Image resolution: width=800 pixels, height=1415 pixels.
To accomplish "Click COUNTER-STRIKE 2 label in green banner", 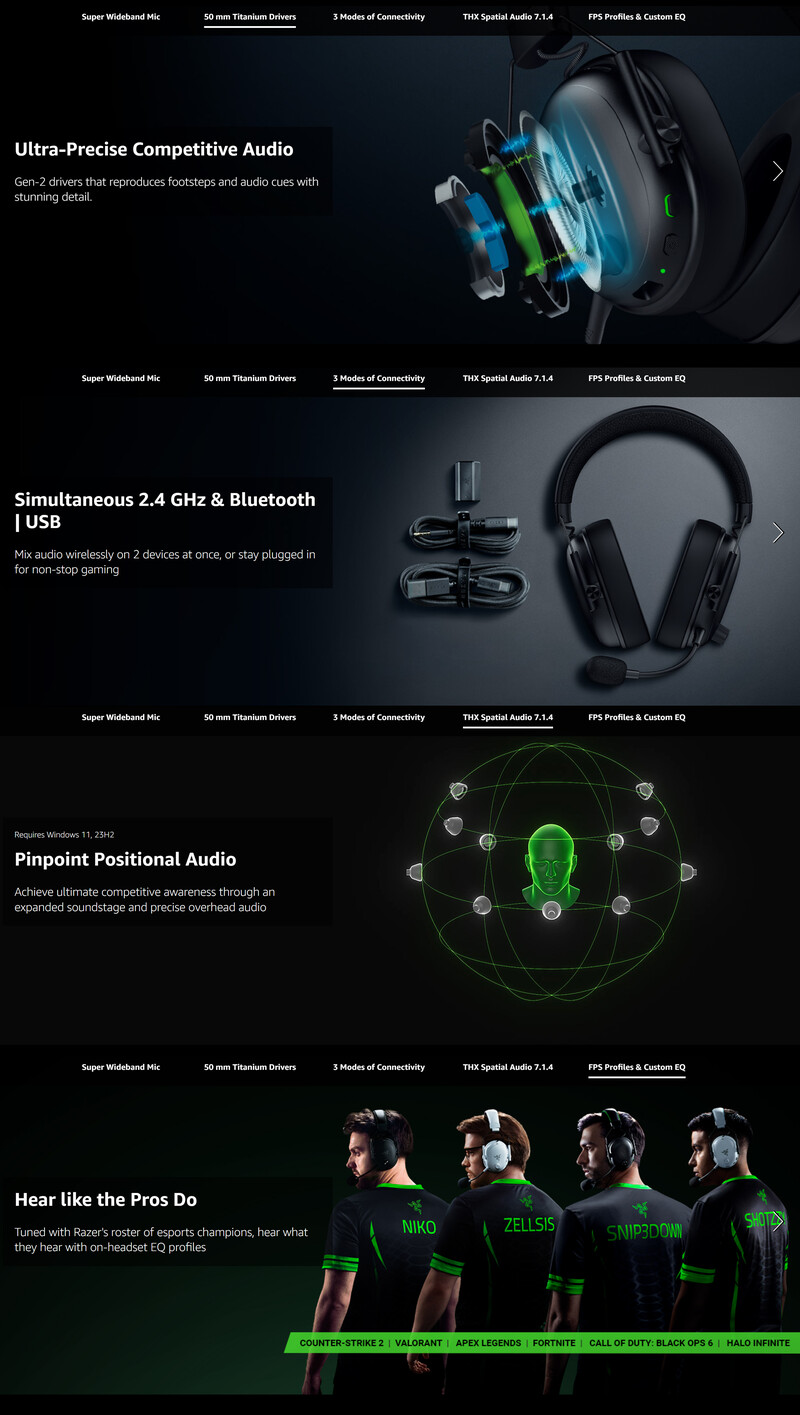I will tap(342, 1343).
